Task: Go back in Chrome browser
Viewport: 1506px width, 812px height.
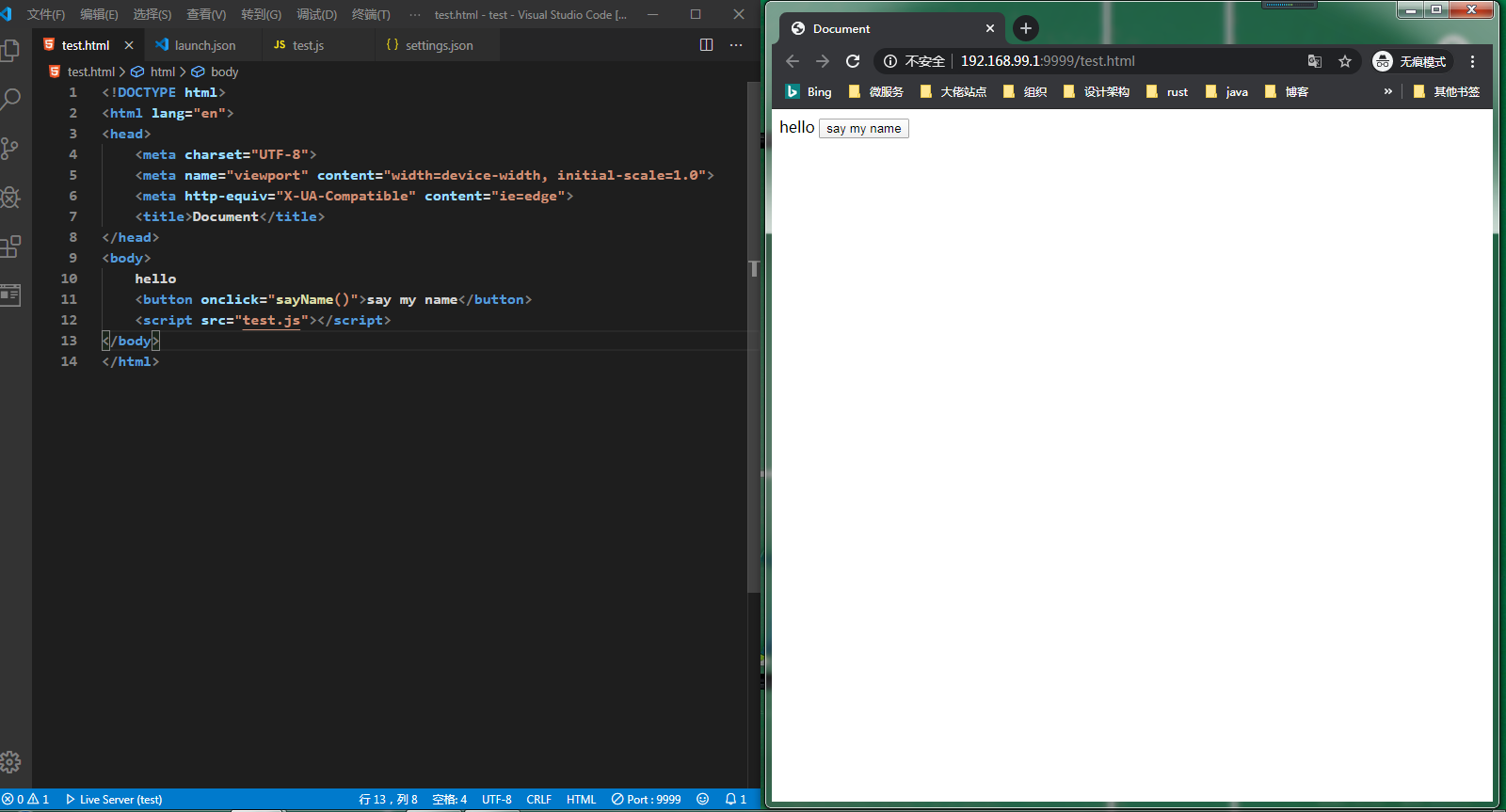Action: (793, 61)
